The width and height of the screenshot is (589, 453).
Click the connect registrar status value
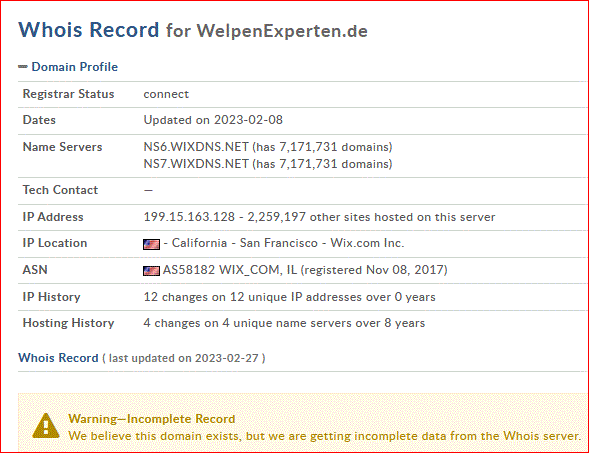[166, 94]
